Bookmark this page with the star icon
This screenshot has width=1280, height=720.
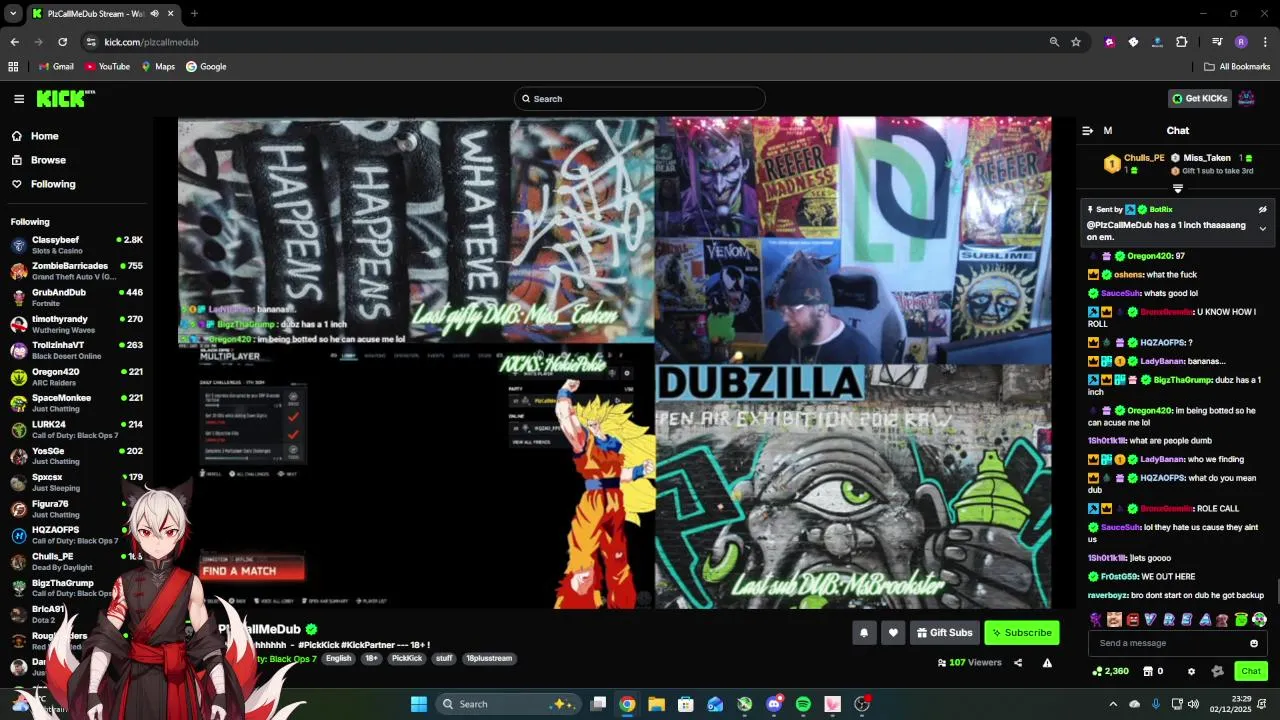tap(1076, 42)
